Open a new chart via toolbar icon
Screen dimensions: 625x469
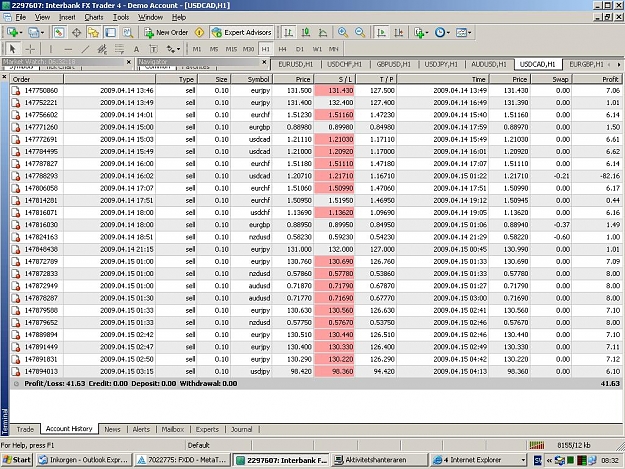[12, 33]
